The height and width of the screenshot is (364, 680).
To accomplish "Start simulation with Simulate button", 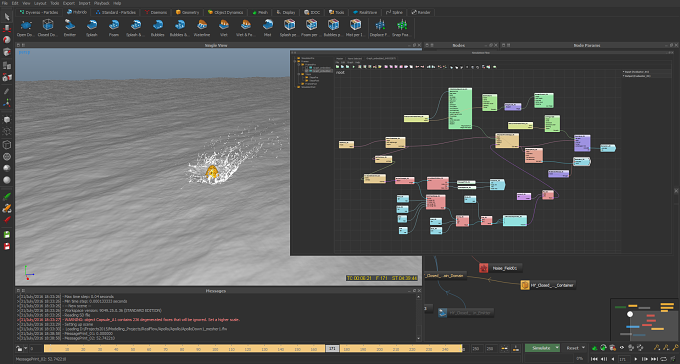I will (541, 348).
